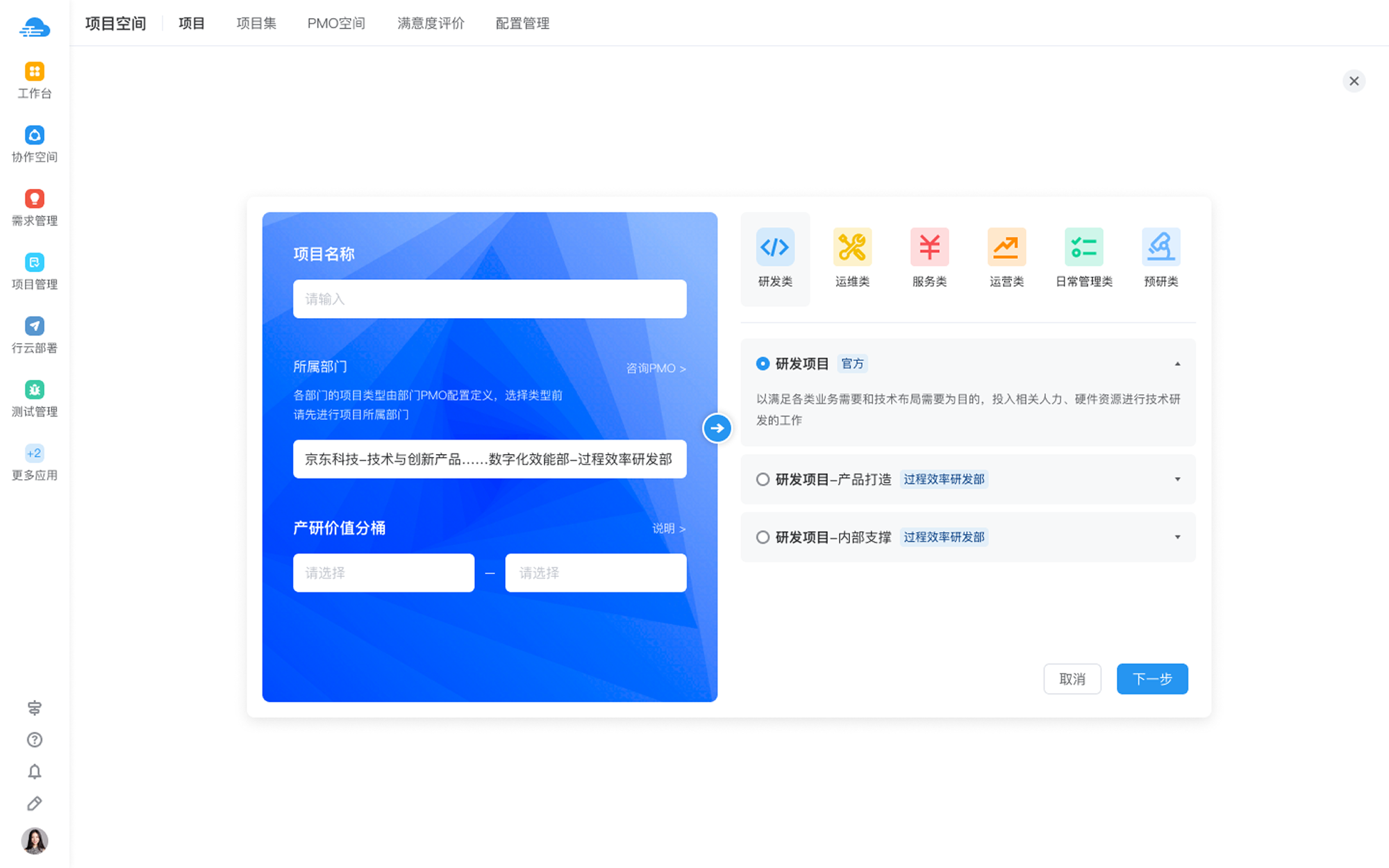The image size is (1389, 868).
Task: Select the 运维类 category icon
Action: pyautogui.click(x=852, y=248)
